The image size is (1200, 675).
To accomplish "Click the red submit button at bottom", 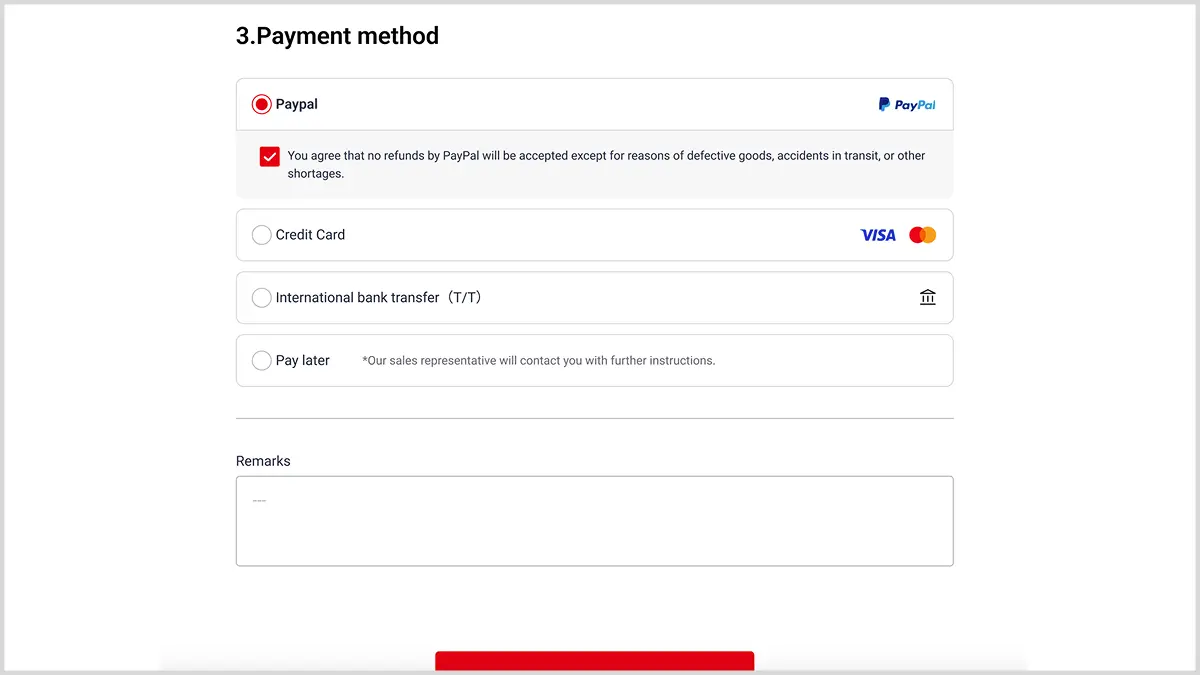I will pos(594,661).
